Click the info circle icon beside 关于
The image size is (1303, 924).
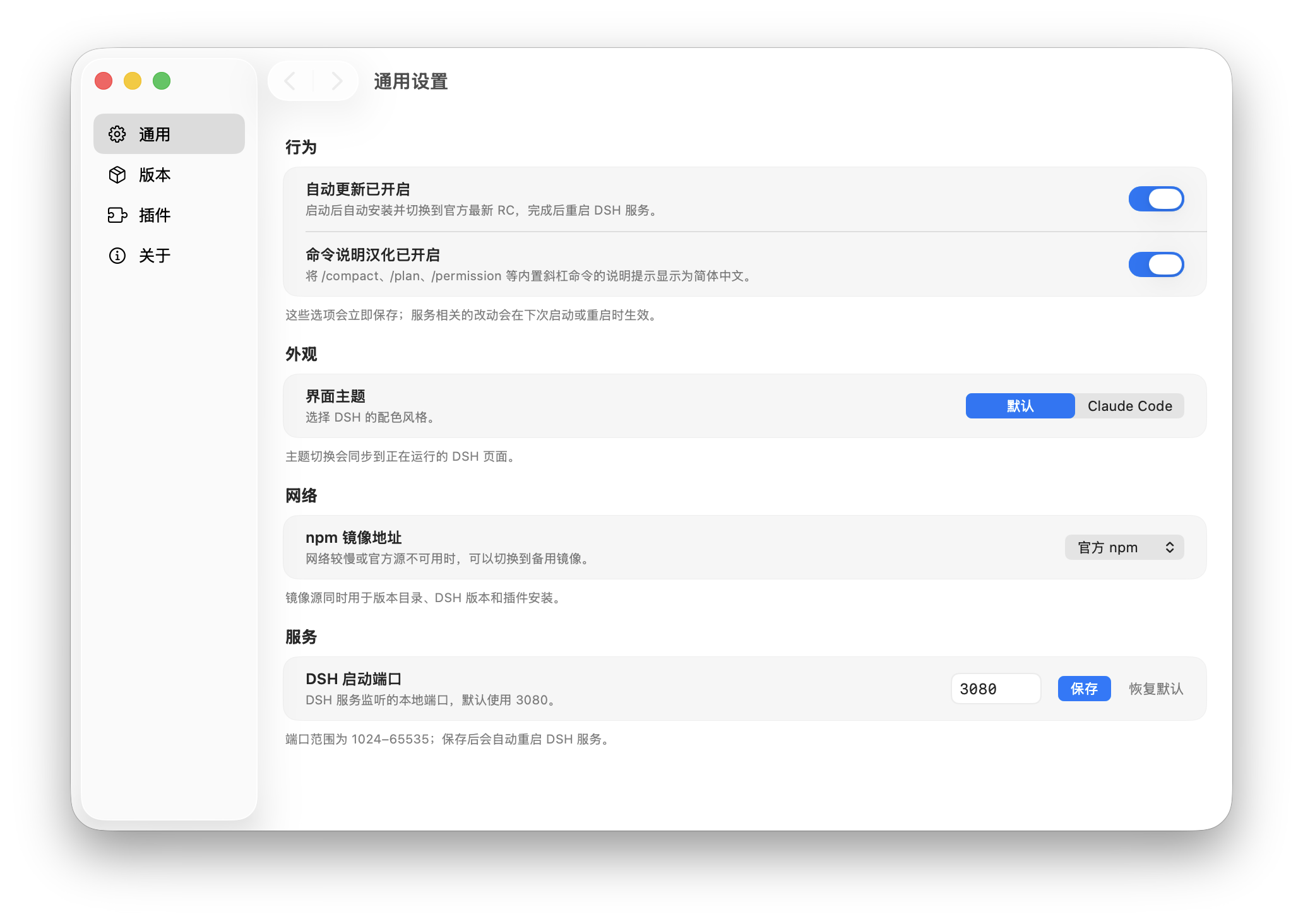point(117,256)
